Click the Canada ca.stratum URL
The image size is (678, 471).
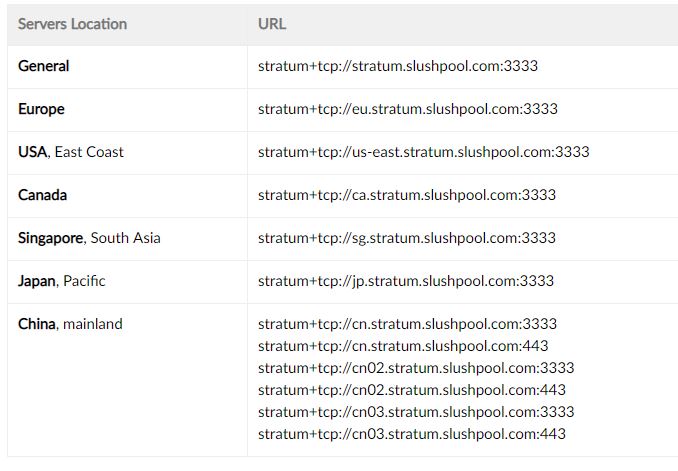point(407,195)
